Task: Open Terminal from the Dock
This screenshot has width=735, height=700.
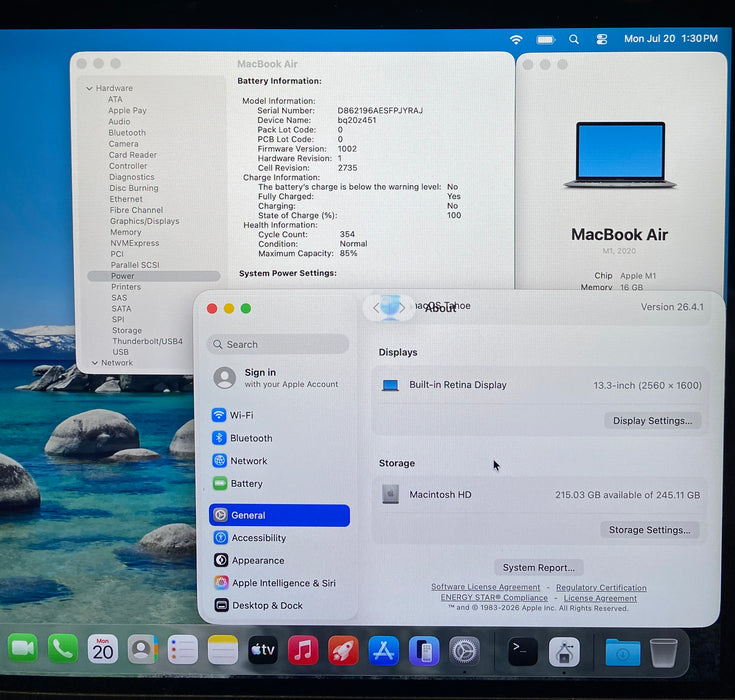Action: pyautogui.click(x=523, y=652)
